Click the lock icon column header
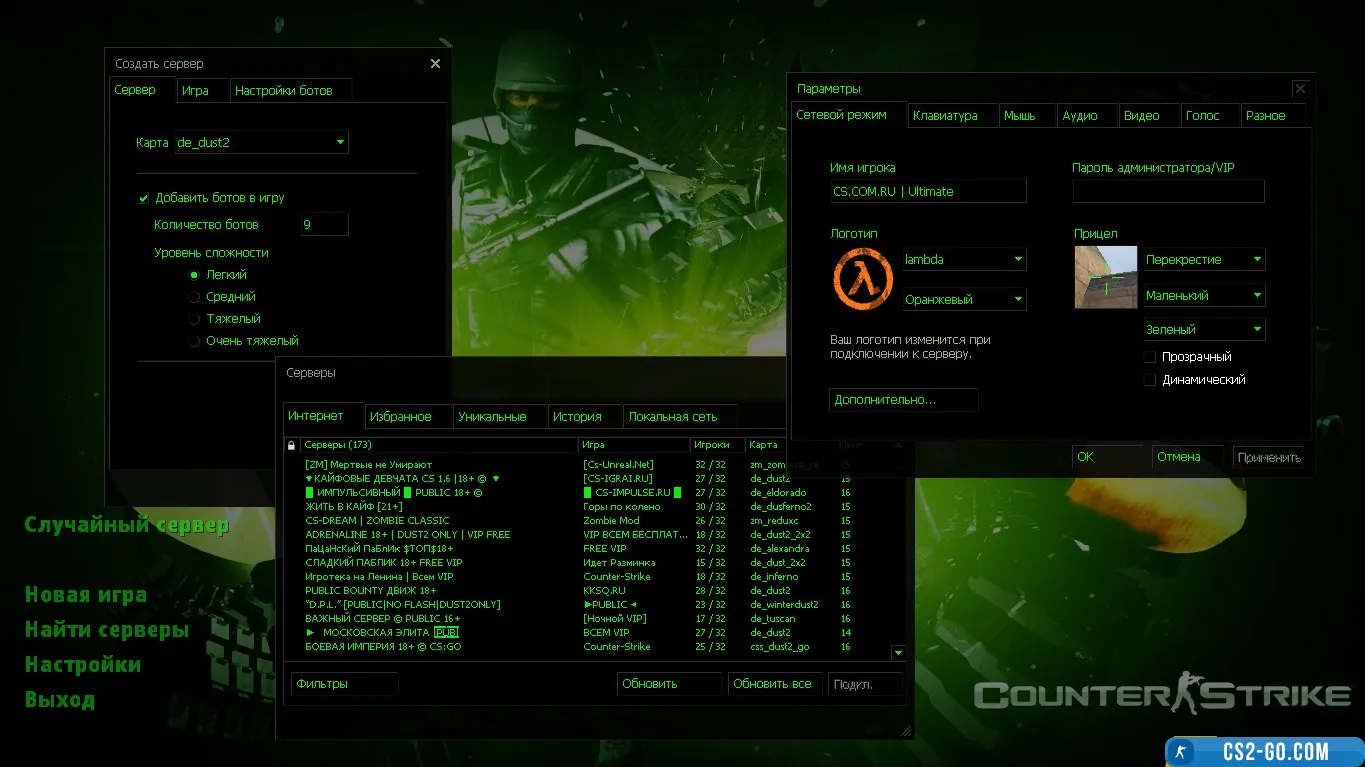 point(292,445)
